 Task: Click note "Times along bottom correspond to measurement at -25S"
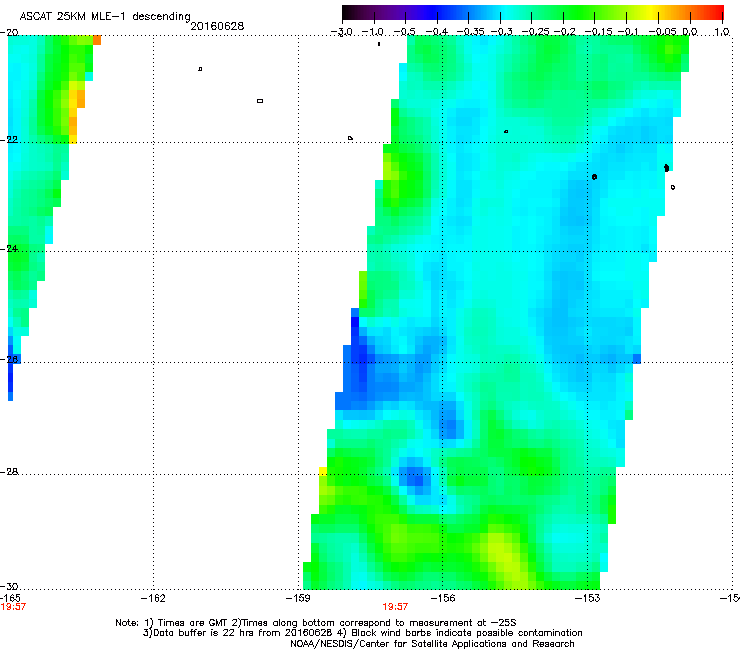[x=374, y=623]
